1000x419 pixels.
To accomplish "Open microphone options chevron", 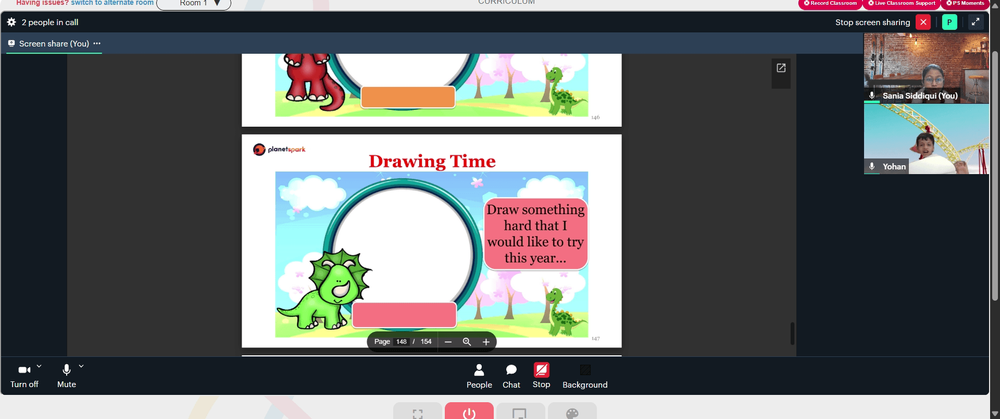I will pyautogui.click(x=81, y=366).
